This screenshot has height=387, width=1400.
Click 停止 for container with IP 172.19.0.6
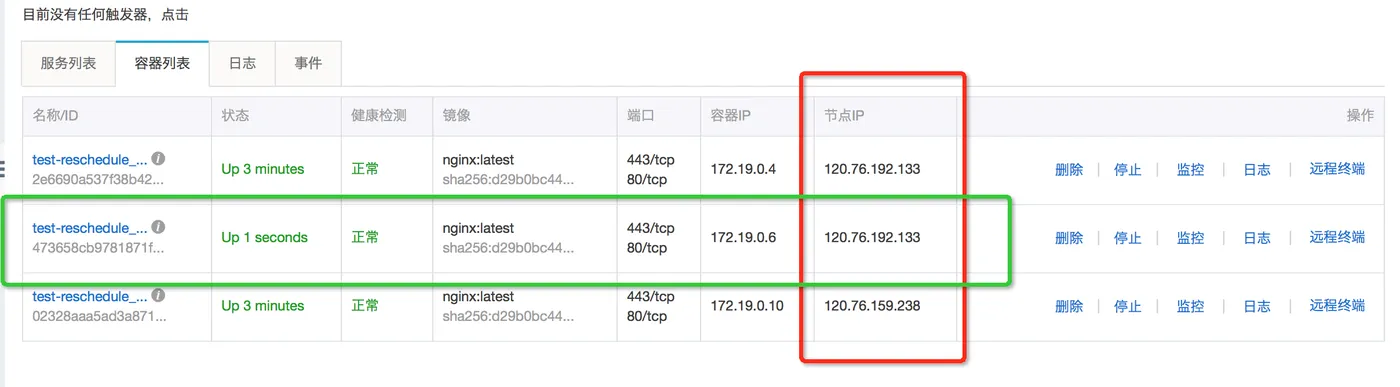coord(1128,238)
